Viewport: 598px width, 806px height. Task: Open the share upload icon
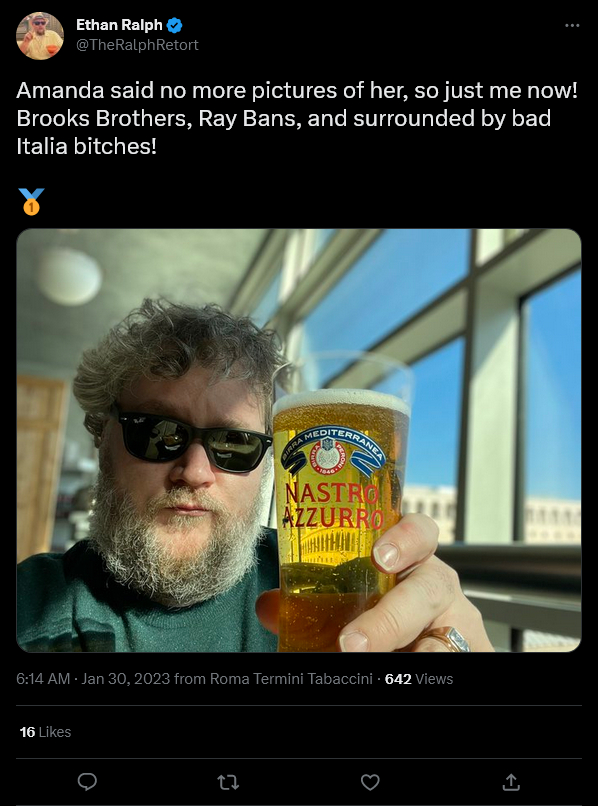[x=511, y=782]
